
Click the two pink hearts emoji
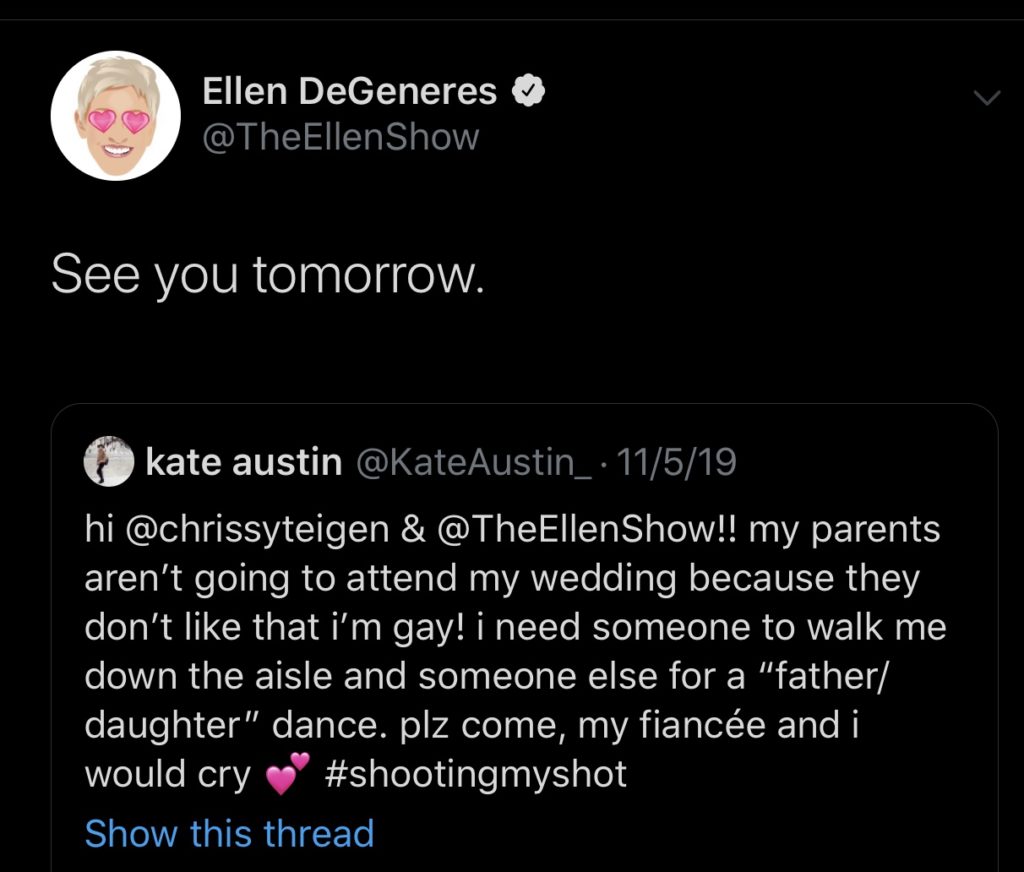[289, 774]
